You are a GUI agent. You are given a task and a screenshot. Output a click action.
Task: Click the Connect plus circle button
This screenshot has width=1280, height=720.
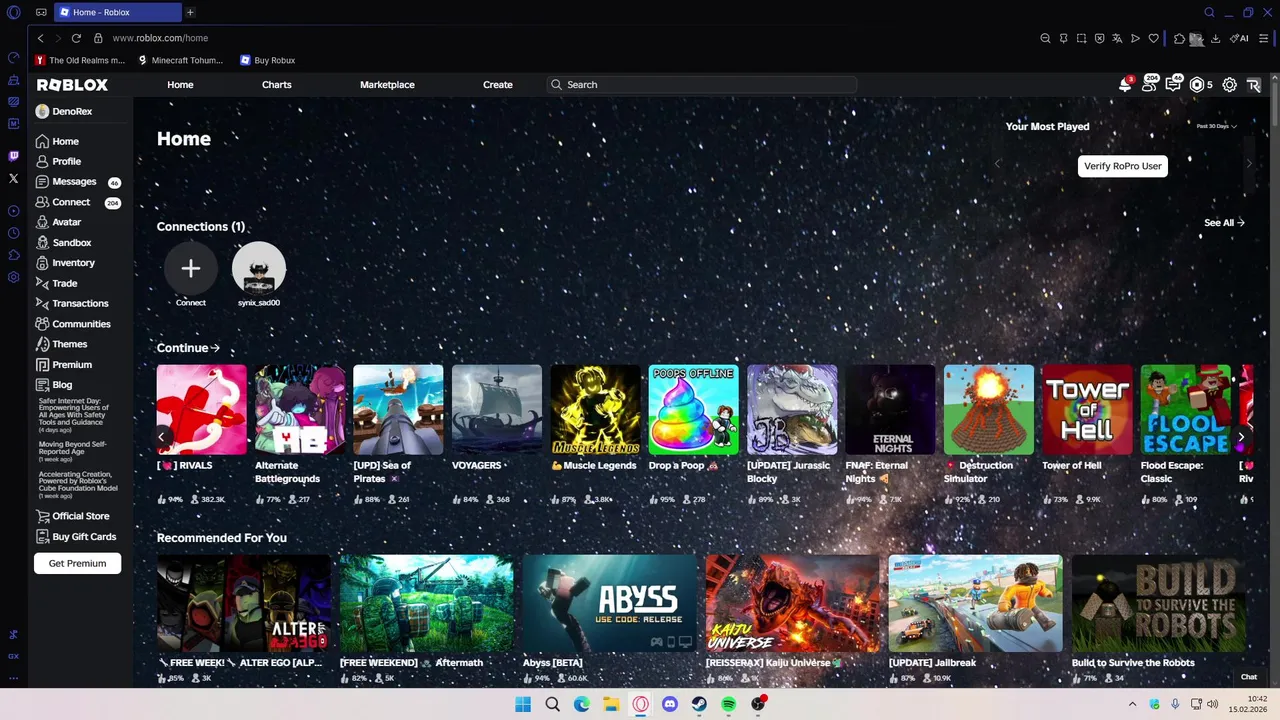tap(191, 268)
